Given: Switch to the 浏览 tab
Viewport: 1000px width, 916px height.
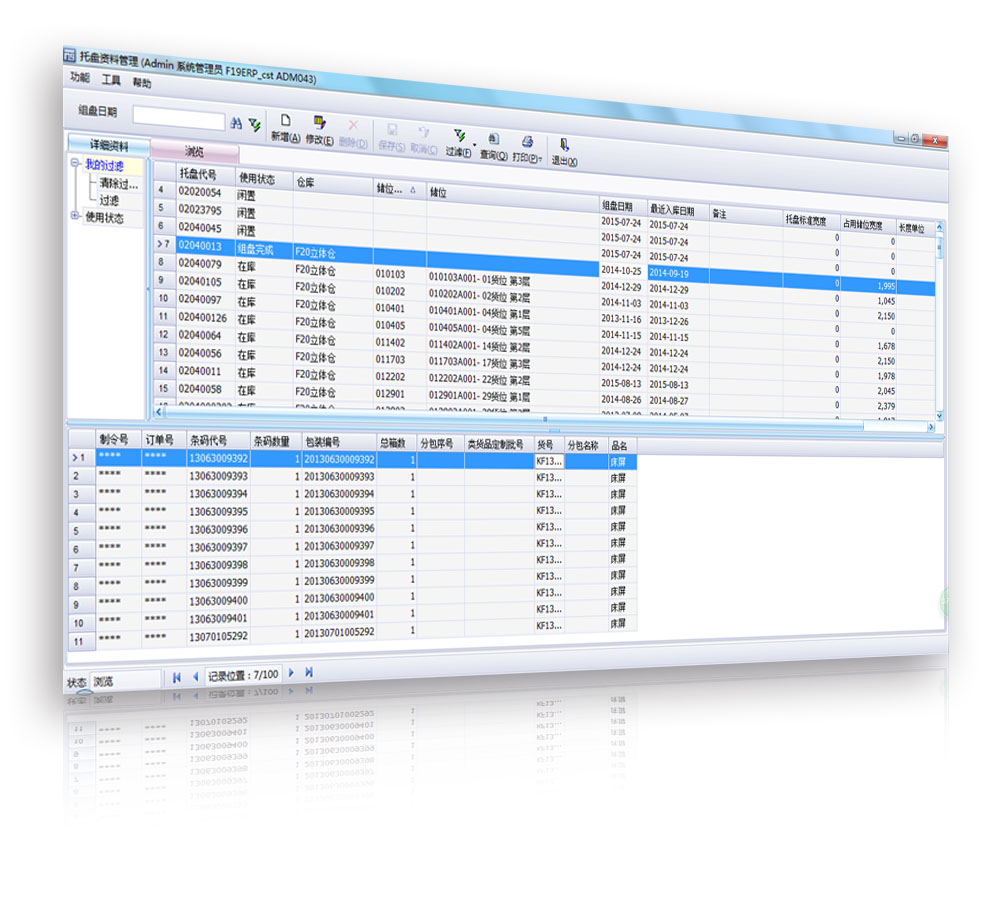Looking at the screenshot, I should point(194,151).
